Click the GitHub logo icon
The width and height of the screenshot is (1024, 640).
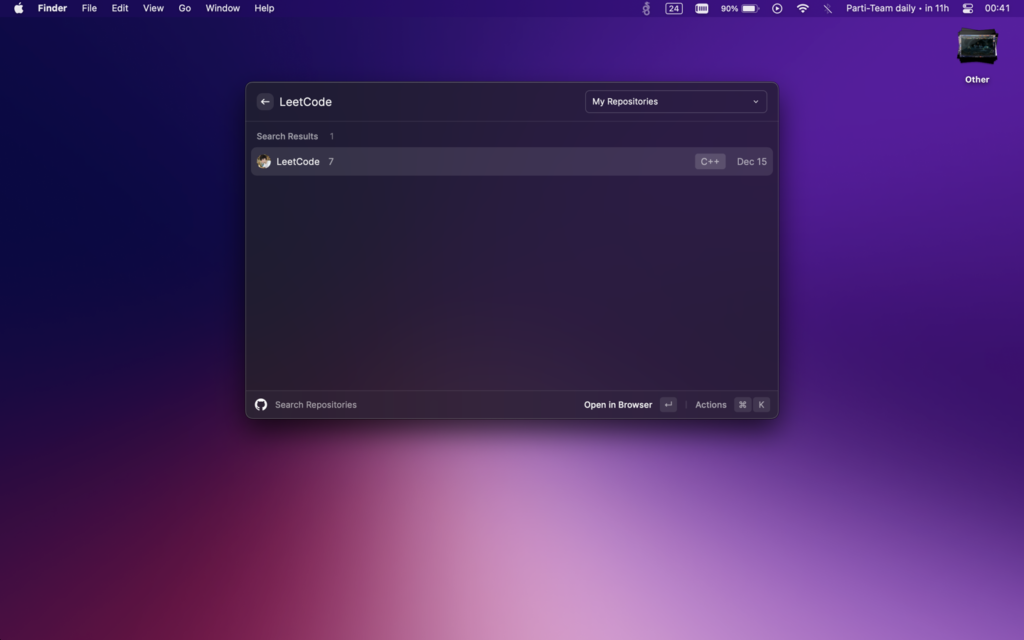click(x=261, y=405)
